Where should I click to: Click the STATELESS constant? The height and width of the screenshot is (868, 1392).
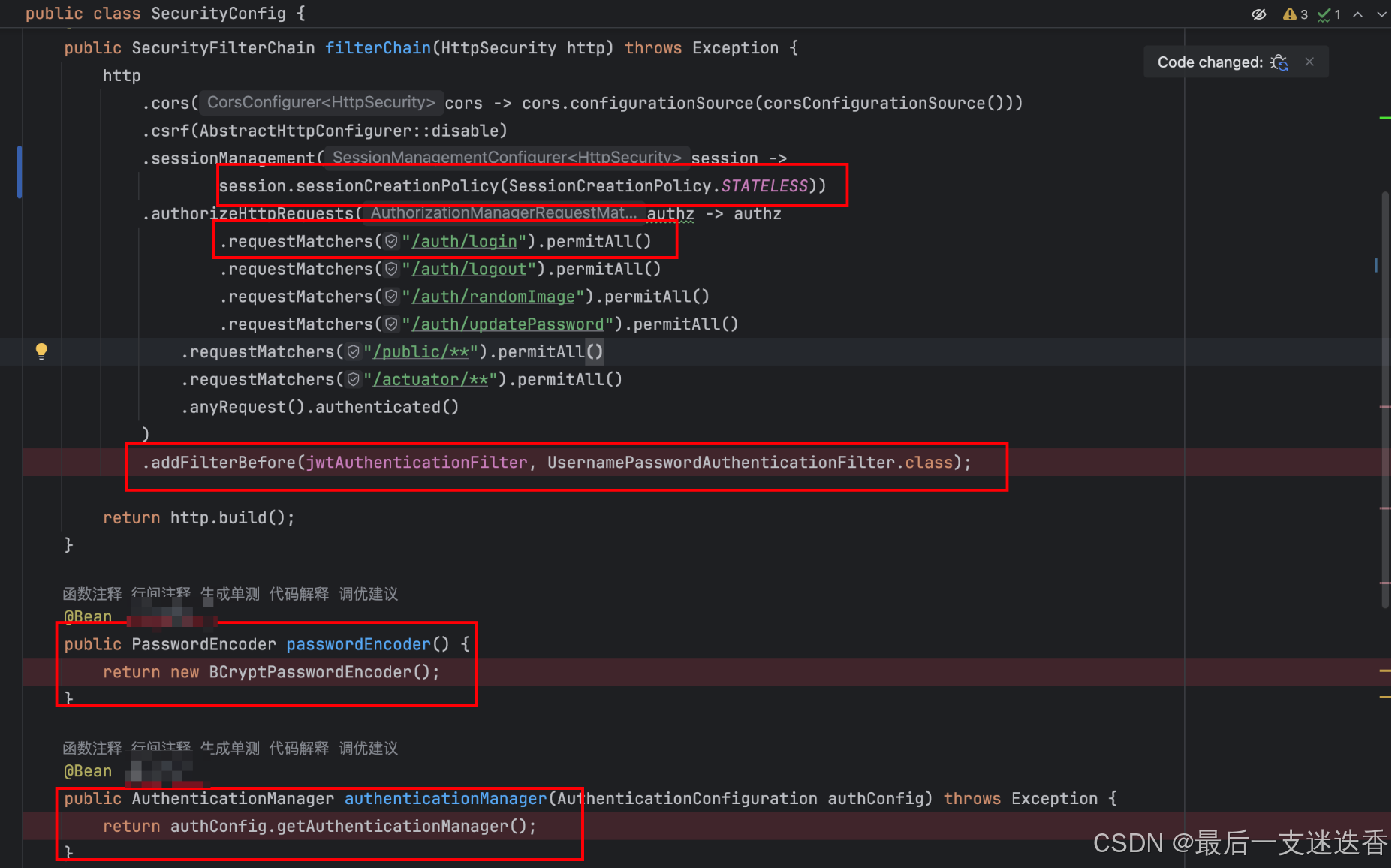point(764,185)
